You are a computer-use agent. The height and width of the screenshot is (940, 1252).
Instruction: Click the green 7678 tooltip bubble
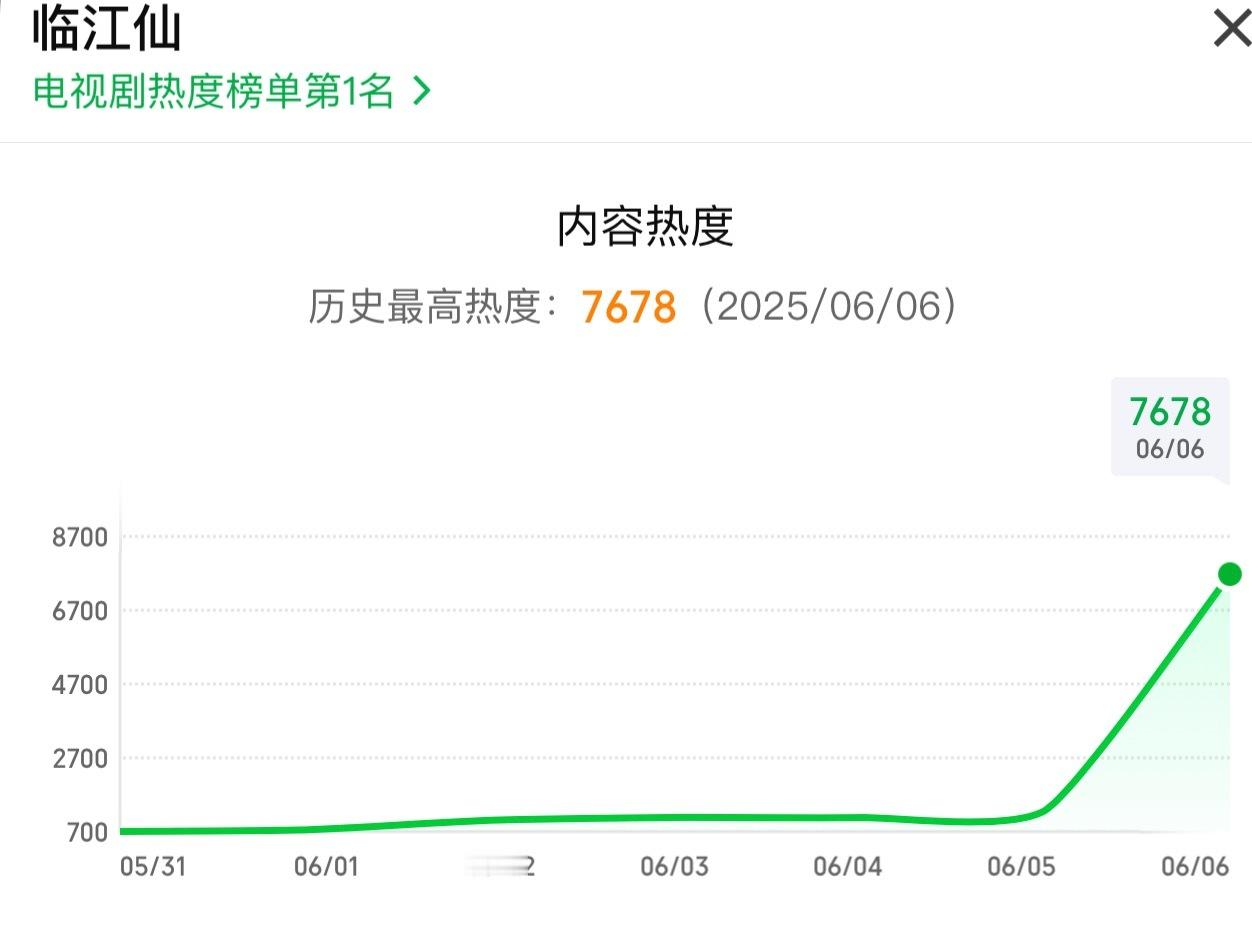tap(1170, 425)
